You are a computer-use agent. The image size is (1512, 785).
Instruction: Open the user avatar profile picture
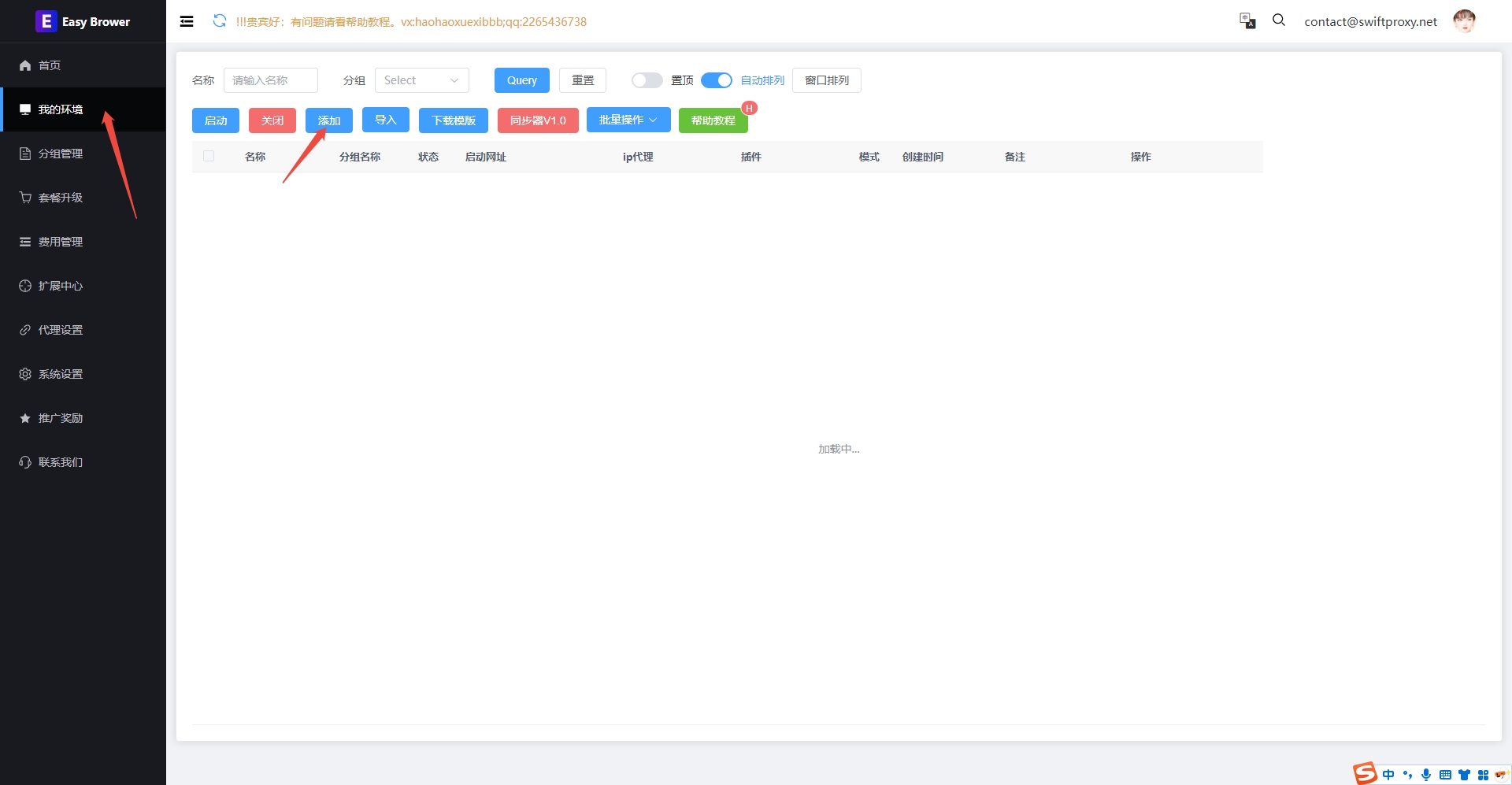point(1464,21)
